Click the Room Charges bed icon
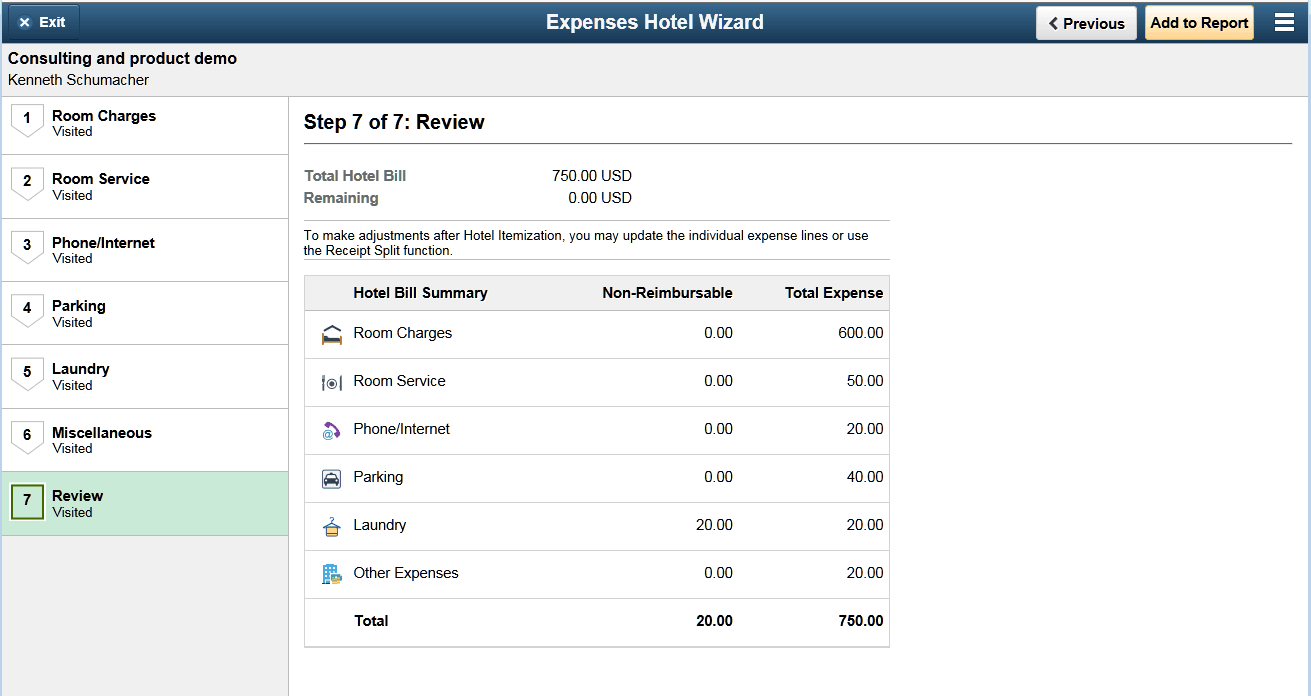 pos(331,333)
